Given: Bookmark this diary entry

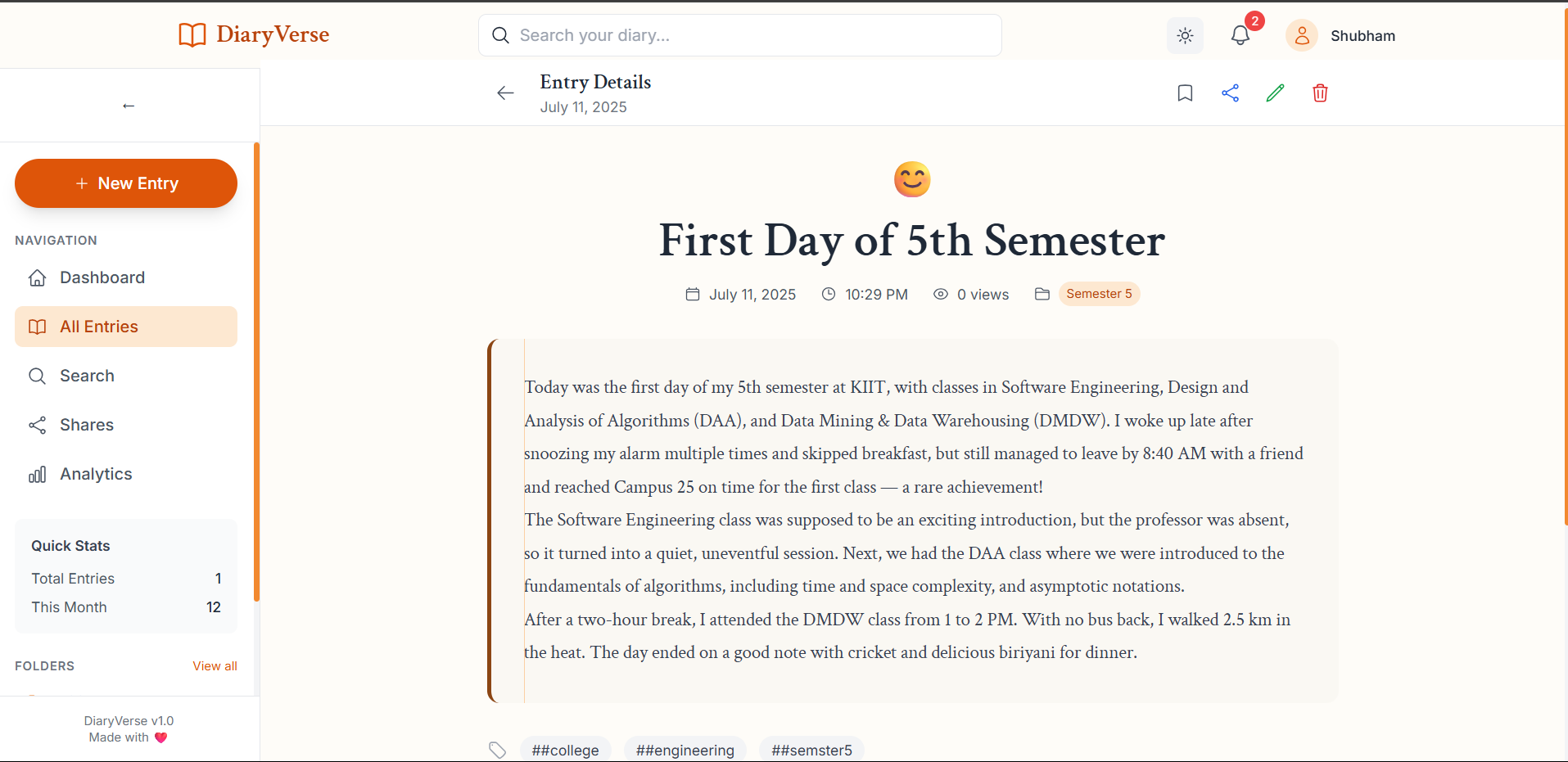Looking at the screenshot, I should pos(1185,93).
